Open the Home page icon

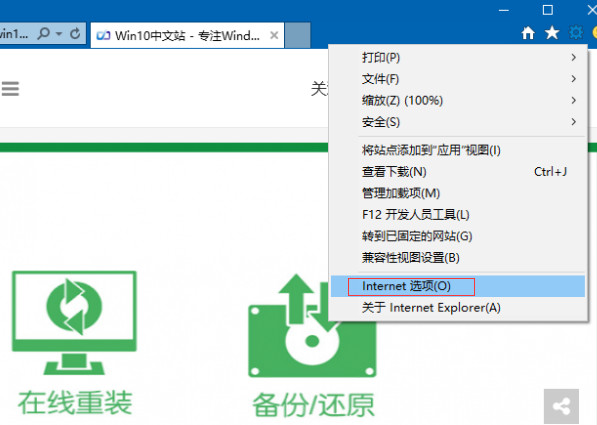[528, 33]
